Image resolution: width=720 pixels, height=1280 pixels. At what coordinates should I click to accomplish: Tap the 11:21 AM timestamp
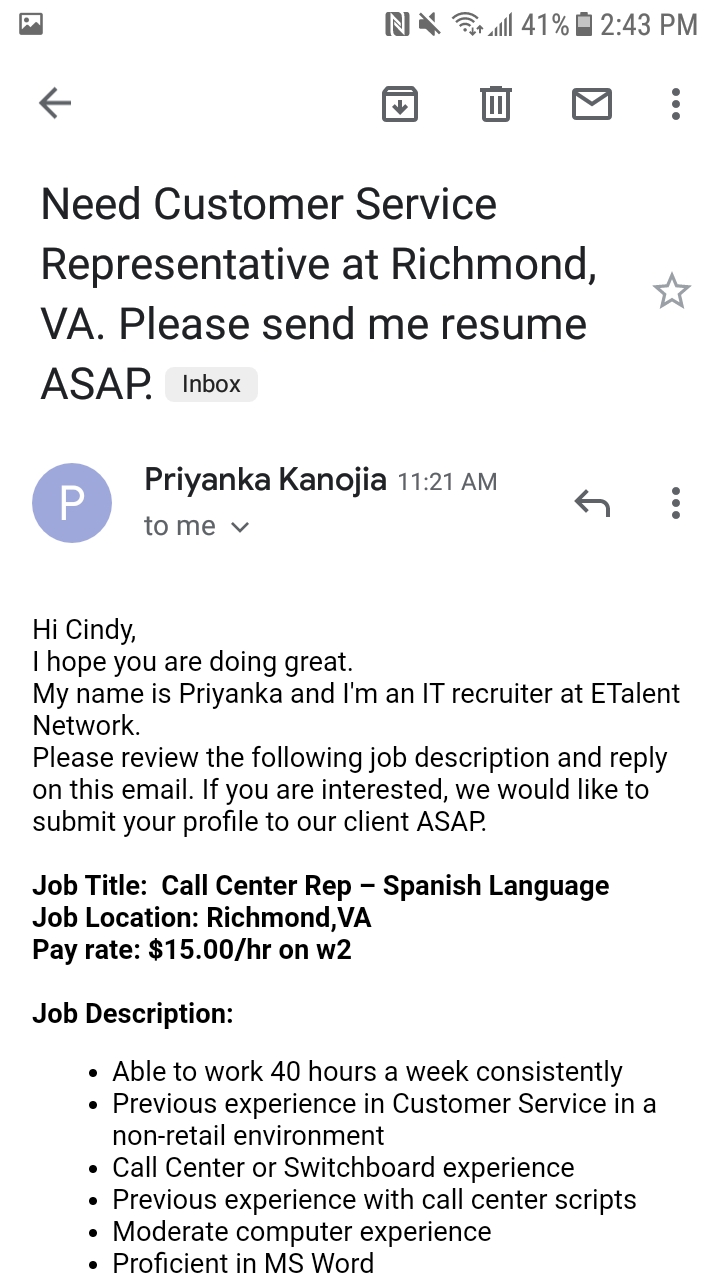(x=447, y=482)
